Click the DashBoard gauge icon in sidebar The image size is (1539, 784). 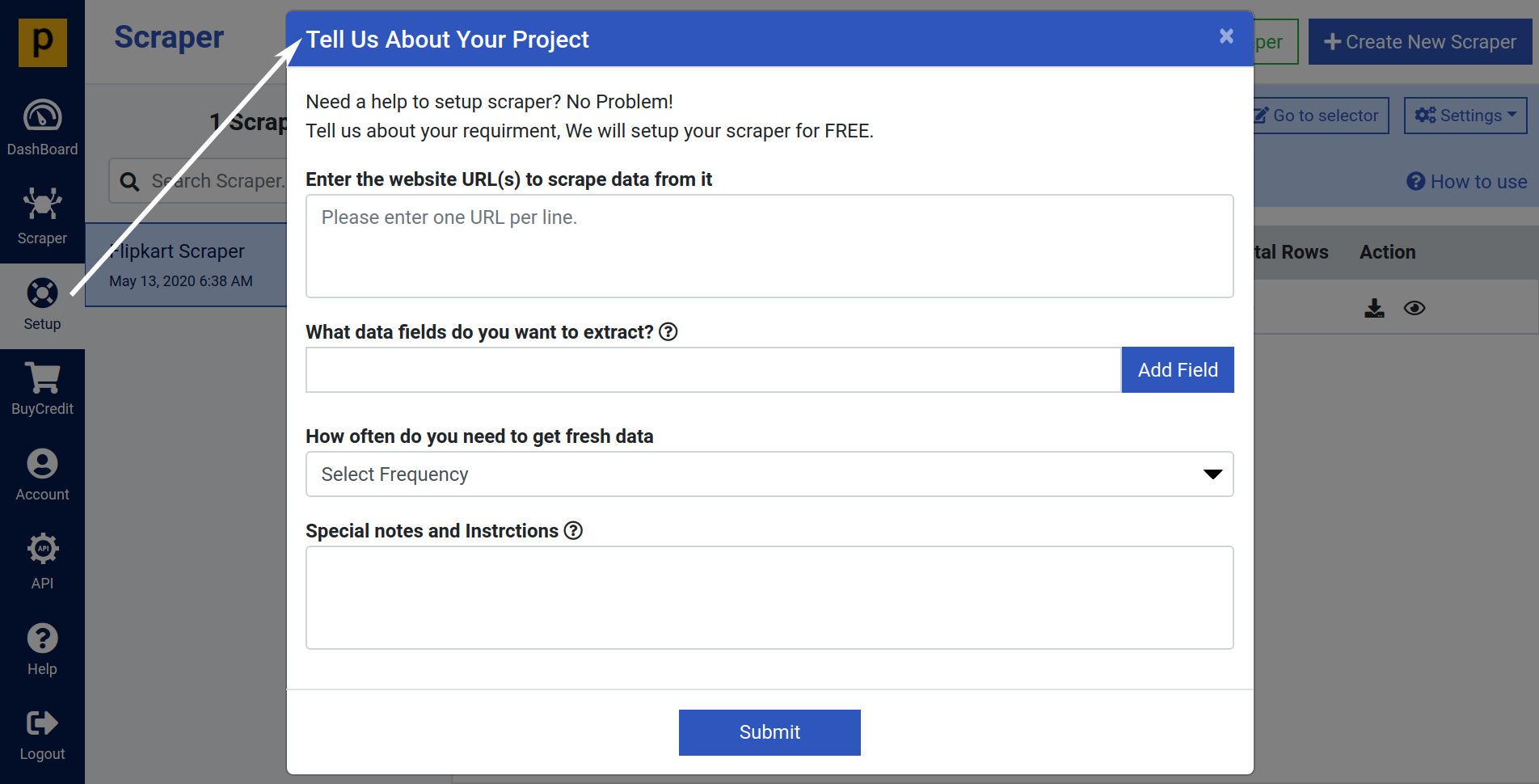click(x=42, y=116)
